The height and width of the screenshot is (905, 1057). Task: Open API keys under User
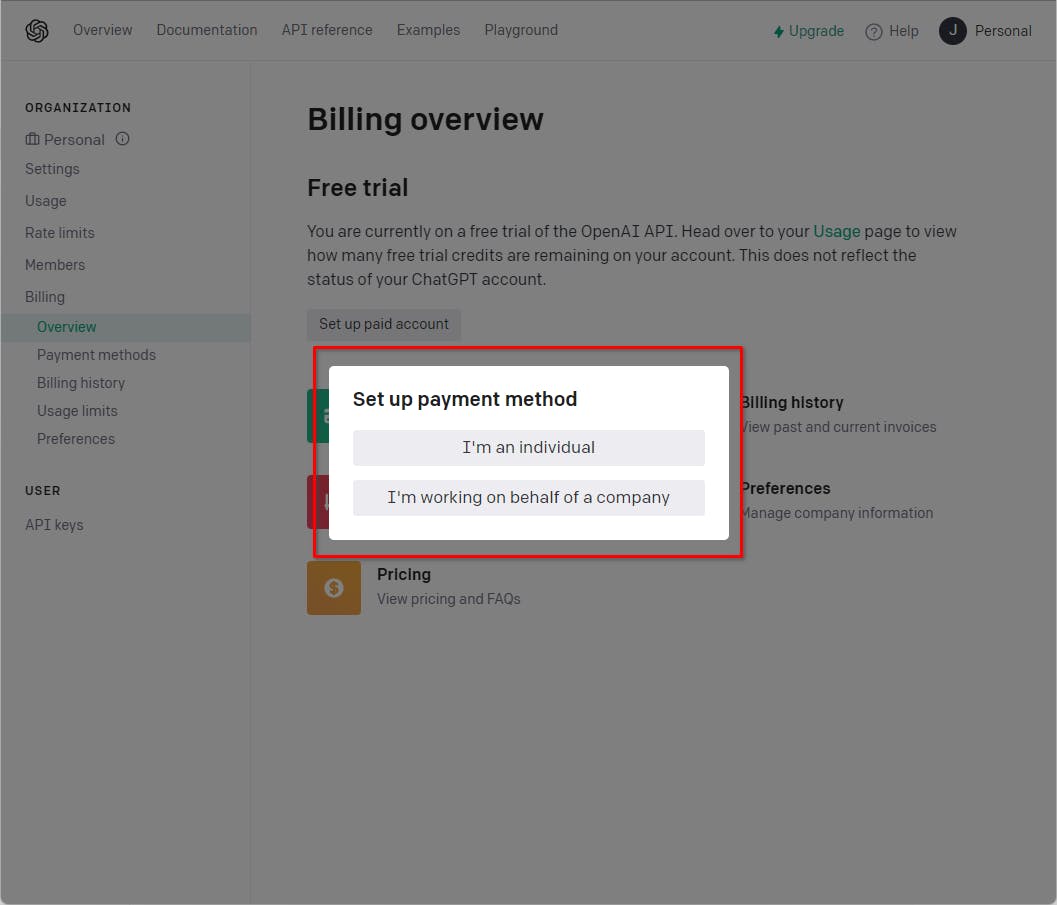click(x=54, y=525)
